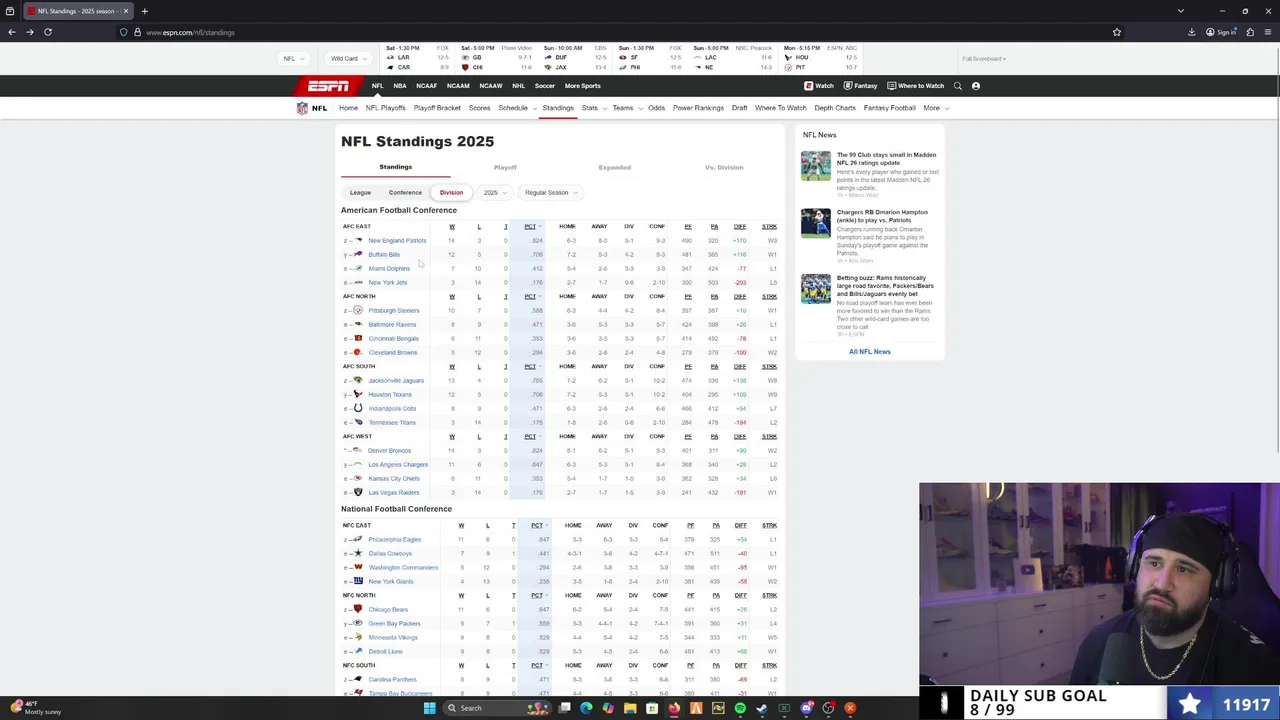Screen dimensions: 1280x720
Task: Expand the NFL league dropdown in the scoreboard
Action: tap(293, 58)
